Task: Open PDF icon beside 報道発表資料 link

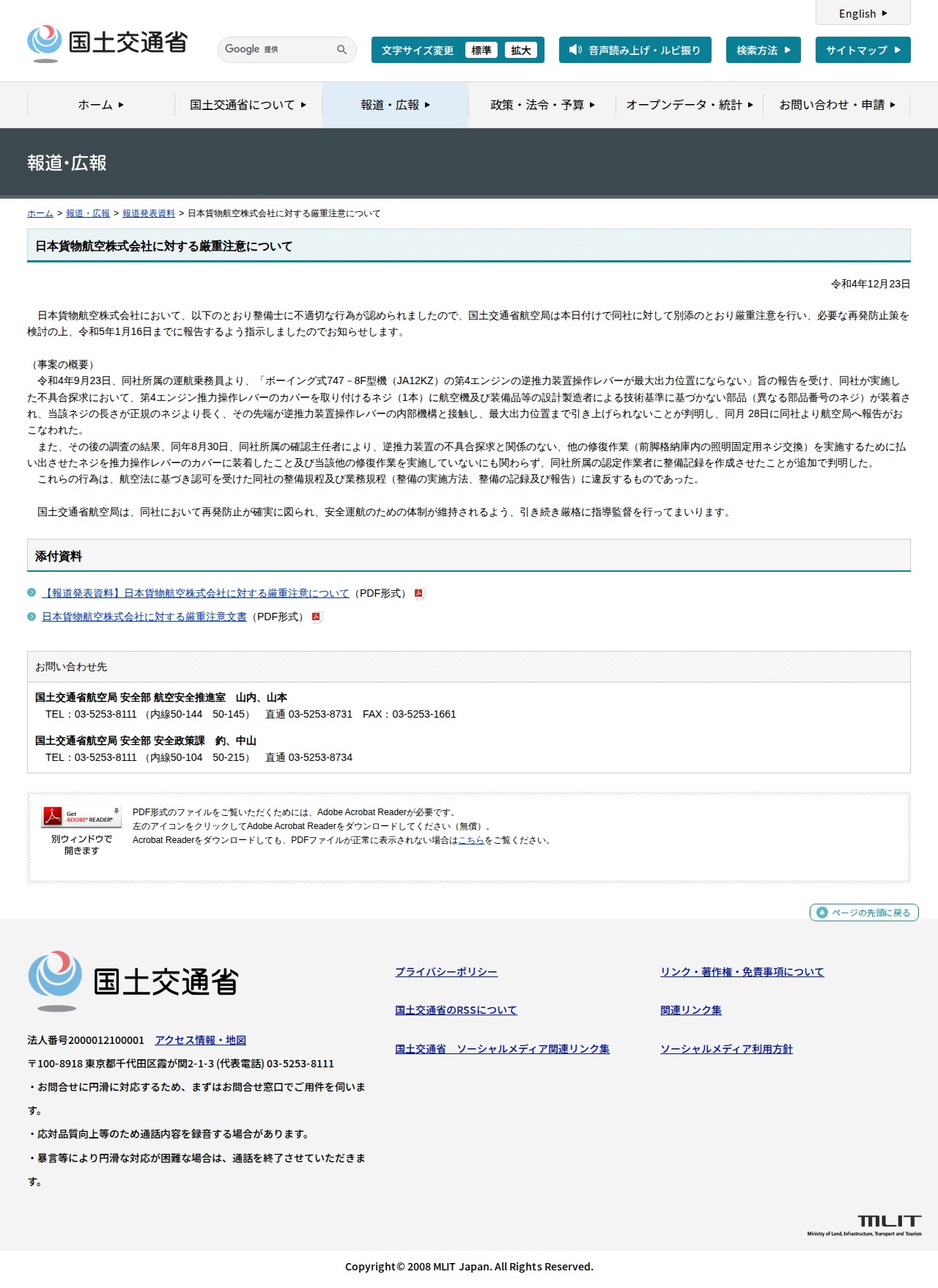Action: (419, 594)
